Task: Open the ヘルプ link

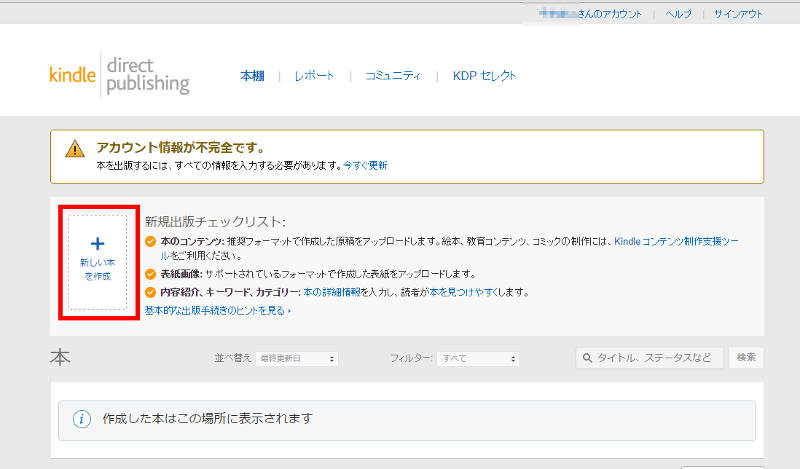Action: click(678, 14)
